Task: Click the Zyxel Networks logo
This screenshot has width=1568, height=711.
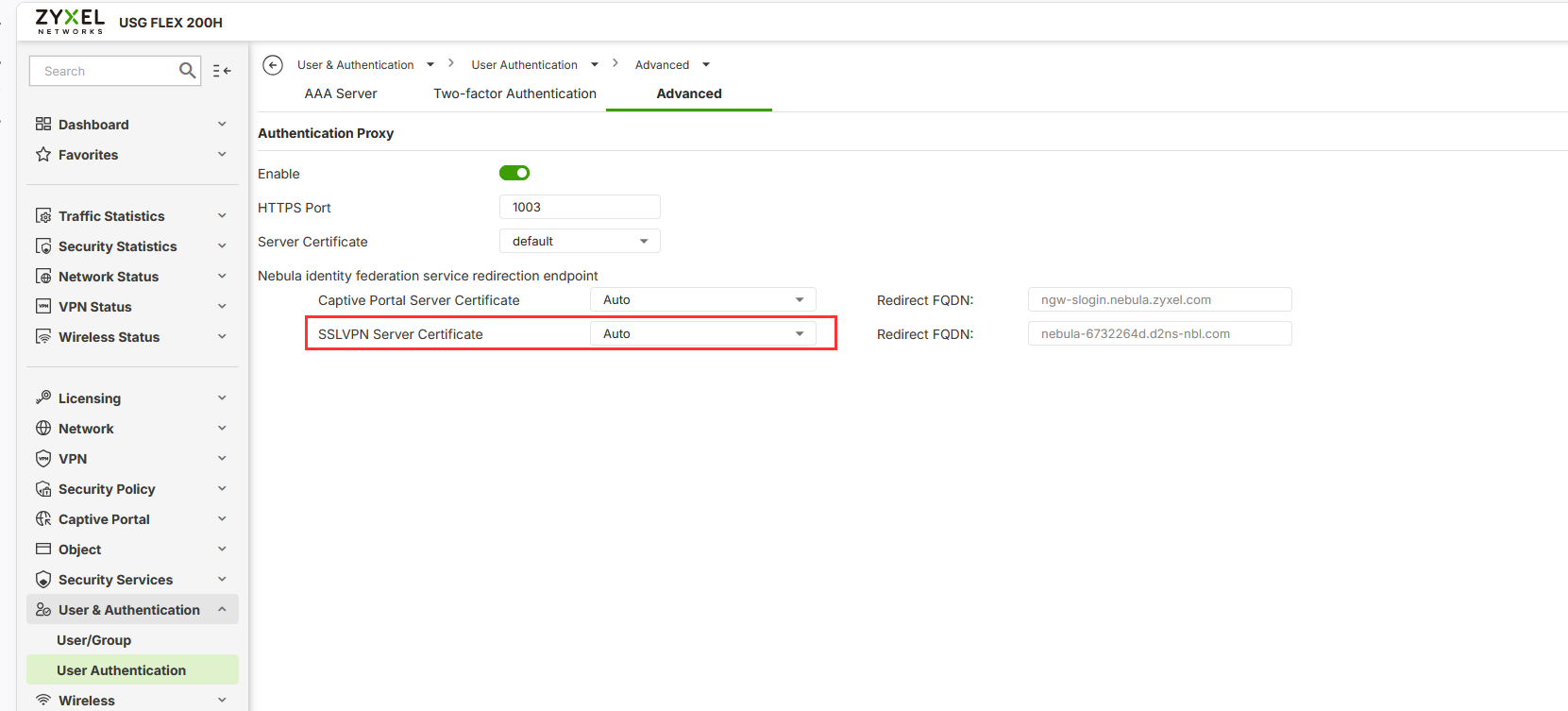Action: [x=70, y=22]
